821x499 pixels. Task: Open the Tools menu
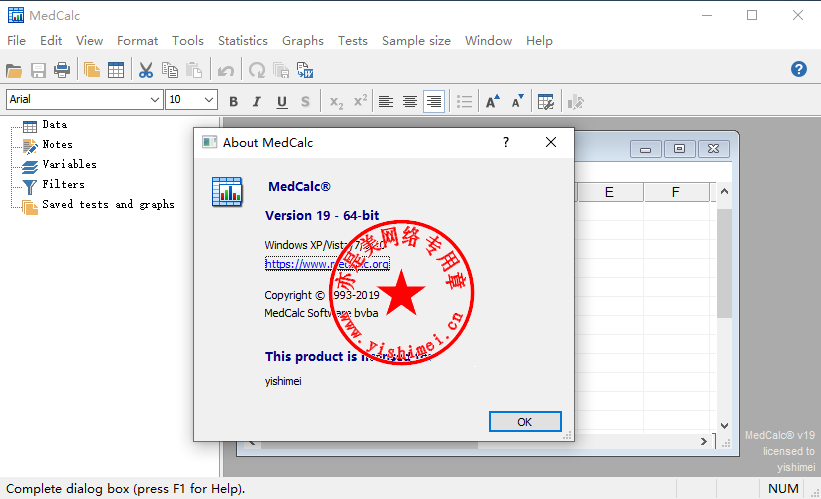[187, 41]
